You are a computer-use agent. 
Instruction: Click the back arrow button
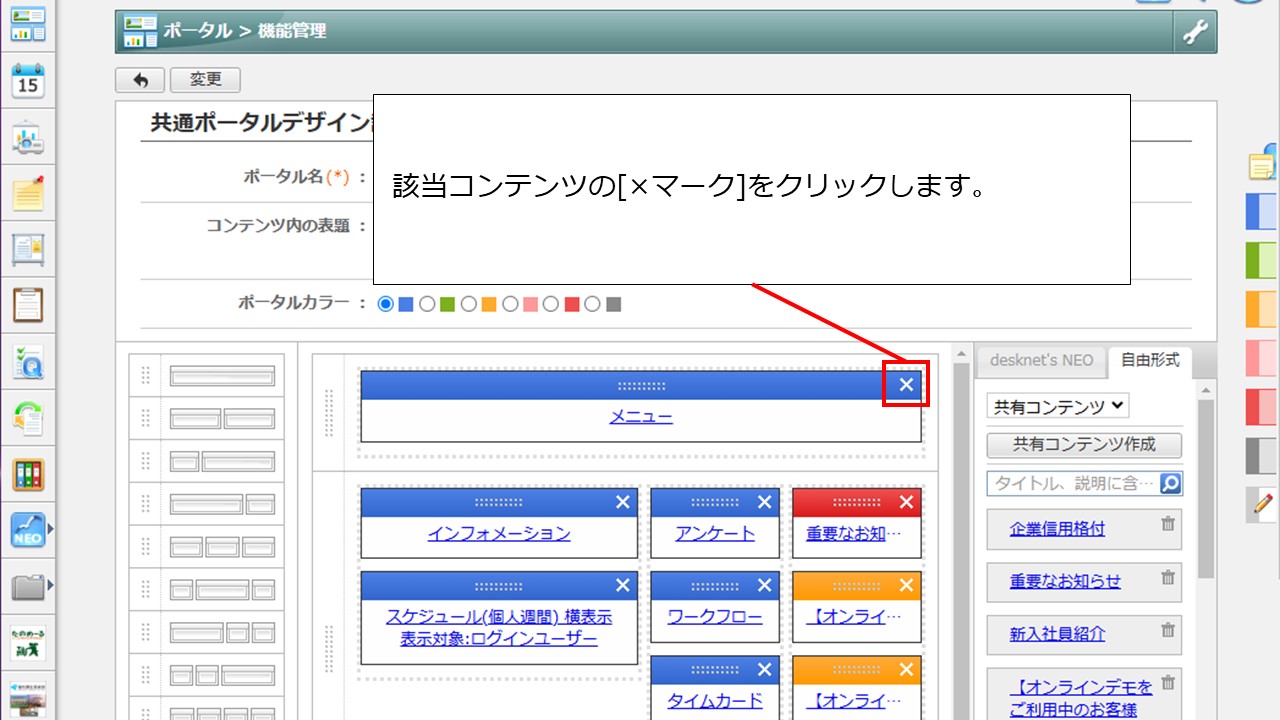pos(140,80)
